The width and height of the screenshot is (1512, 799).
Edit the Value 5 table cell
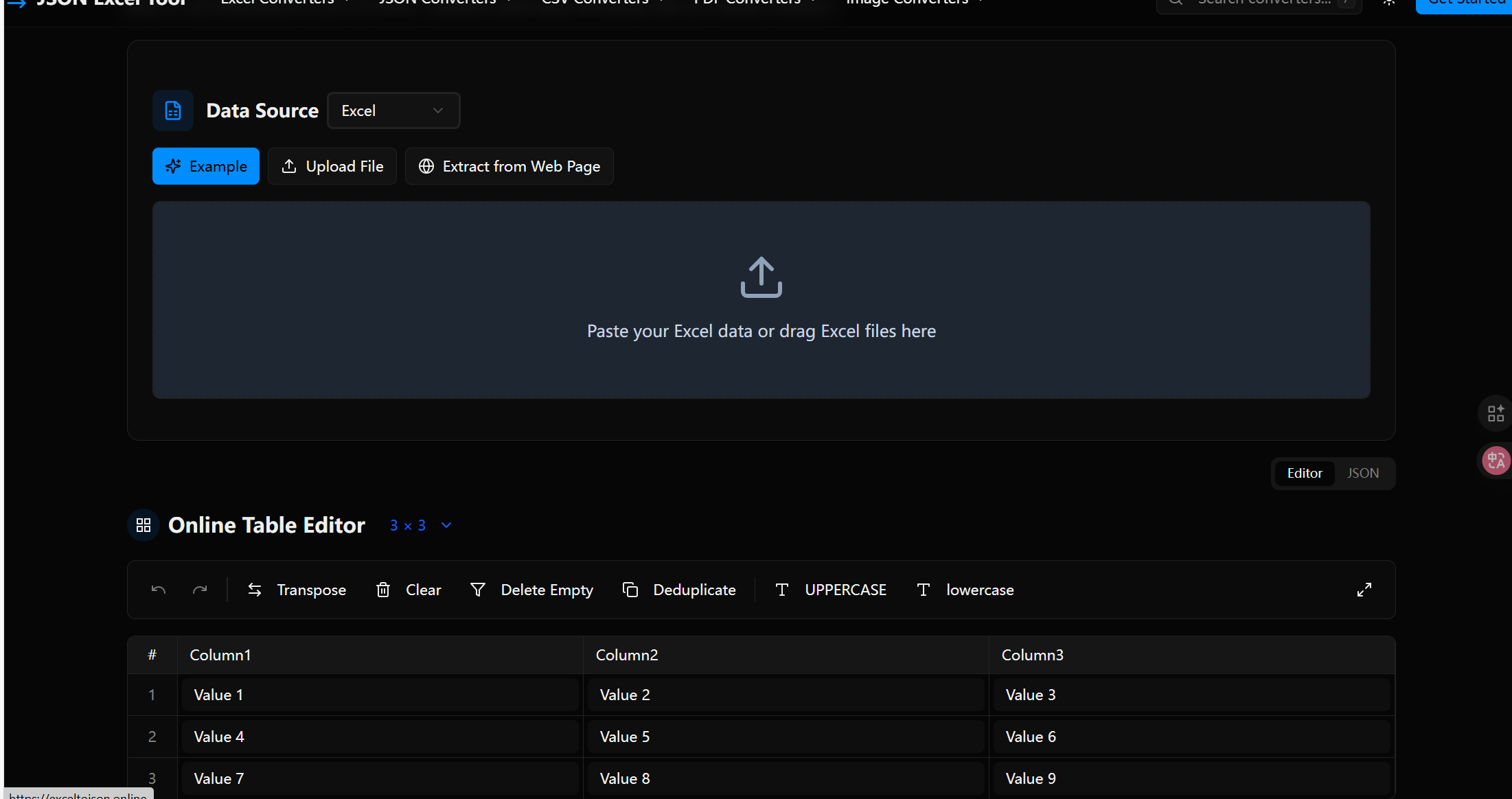[x=786, y=737]
